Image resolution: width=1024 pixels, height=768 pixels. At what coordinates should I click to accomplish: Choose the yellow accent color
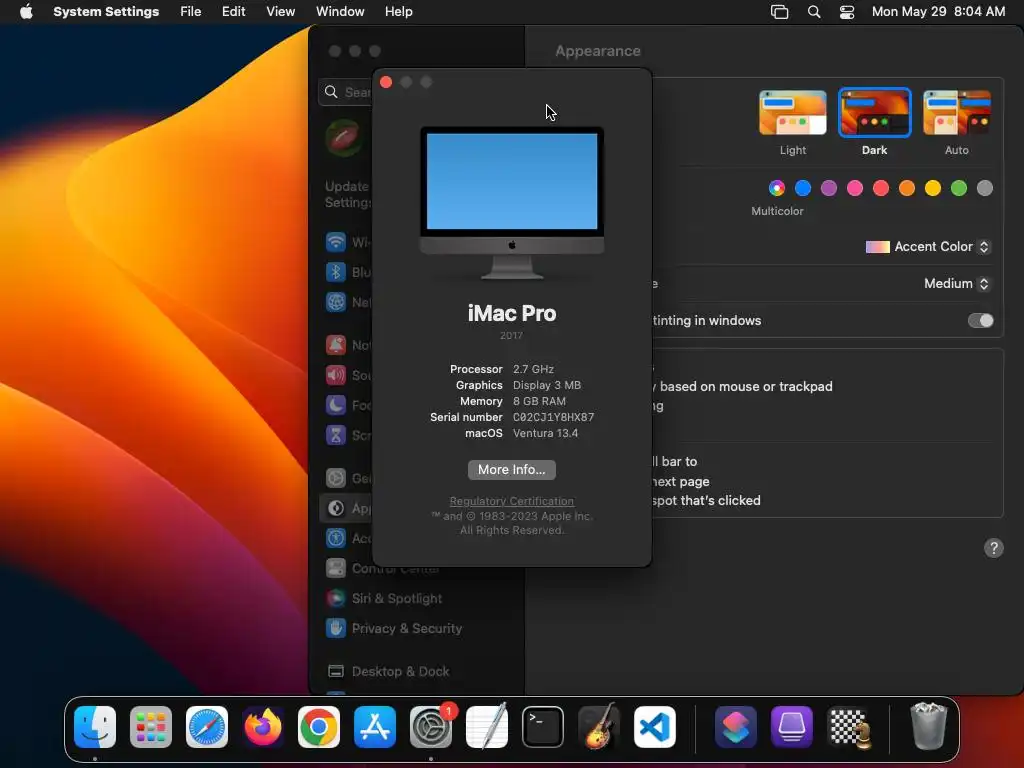pos(933,188)
